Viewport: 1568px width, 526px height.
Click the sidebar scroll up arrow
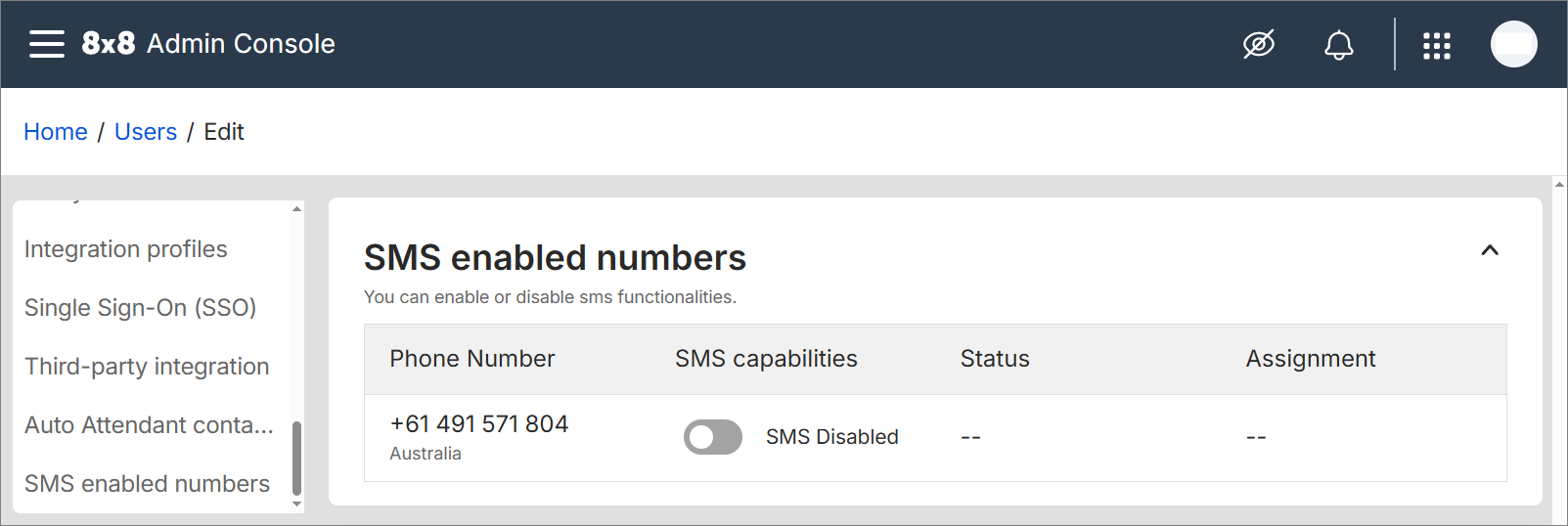(x=296, y=209)
